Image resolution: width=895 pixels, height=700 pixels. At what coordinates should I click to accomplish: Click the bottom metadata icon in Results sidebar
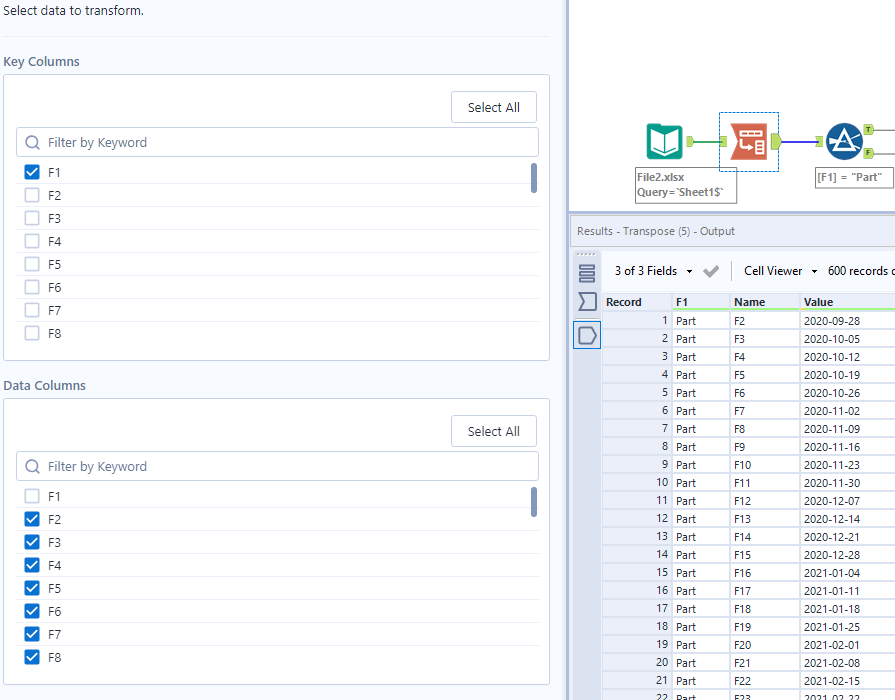[587, 334]
